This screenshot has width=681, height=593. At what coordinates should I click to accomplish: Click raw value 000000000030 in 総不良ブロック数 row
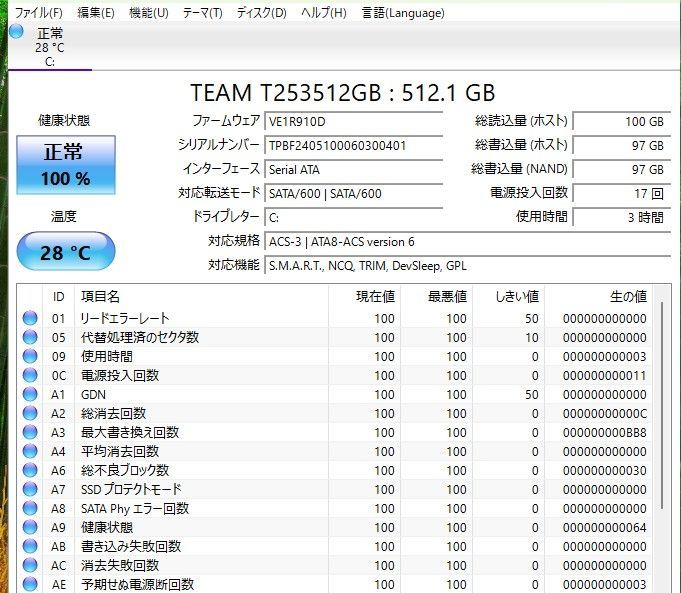[x=605, y=470]
